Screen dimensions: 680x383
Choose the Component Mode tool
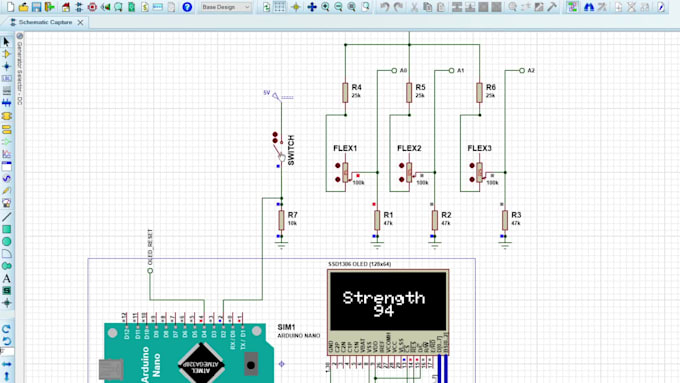(x=7, y=54)
